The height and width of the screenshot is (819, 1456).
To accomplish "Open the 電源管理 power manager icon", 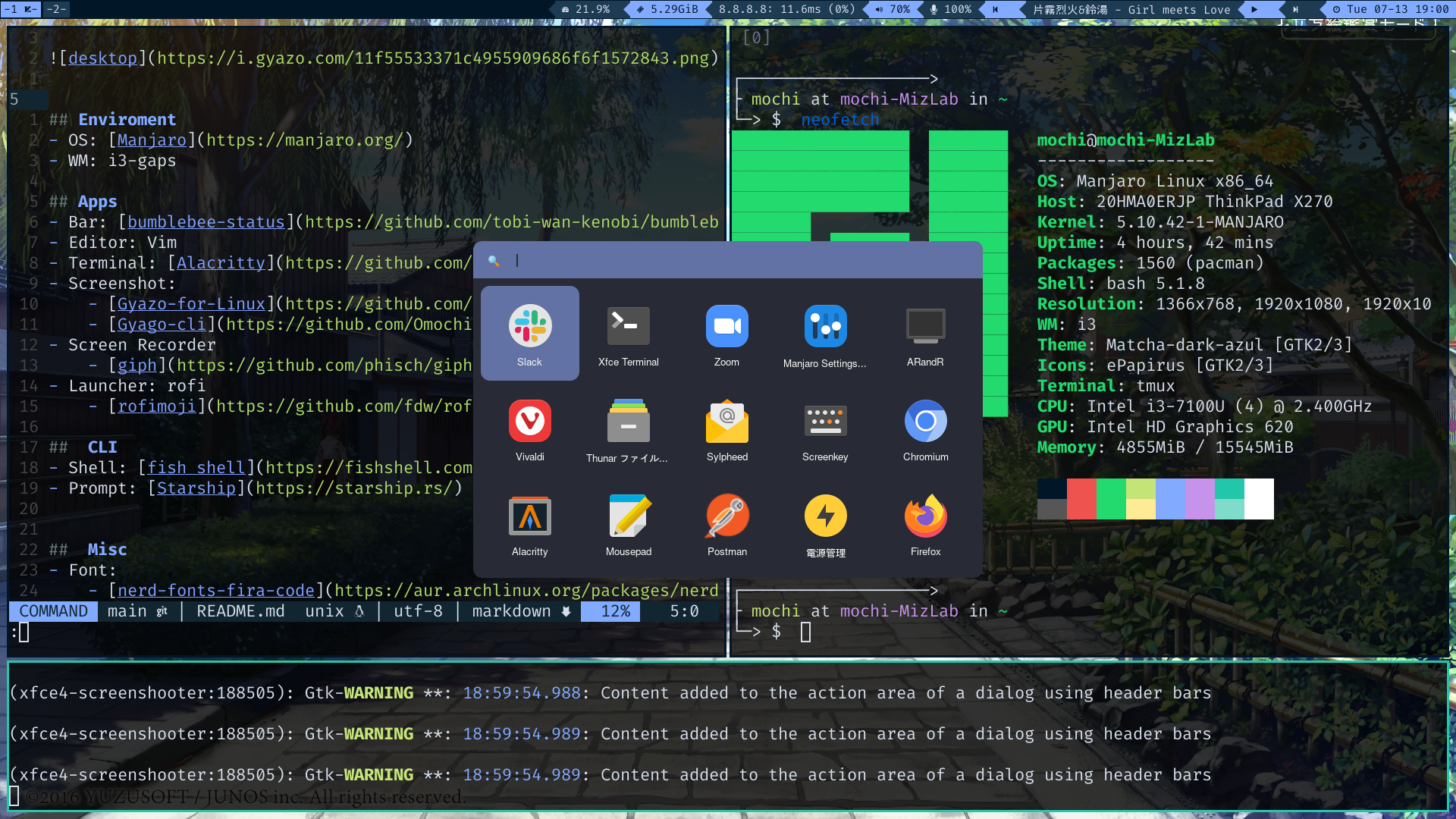I will click(825, 522).
